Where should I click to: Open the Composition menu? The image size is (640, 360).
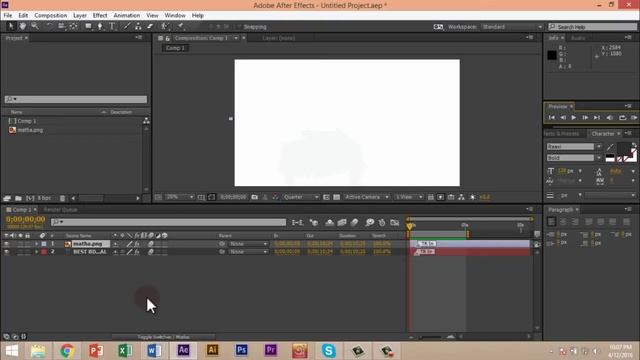tap(51, 16)
